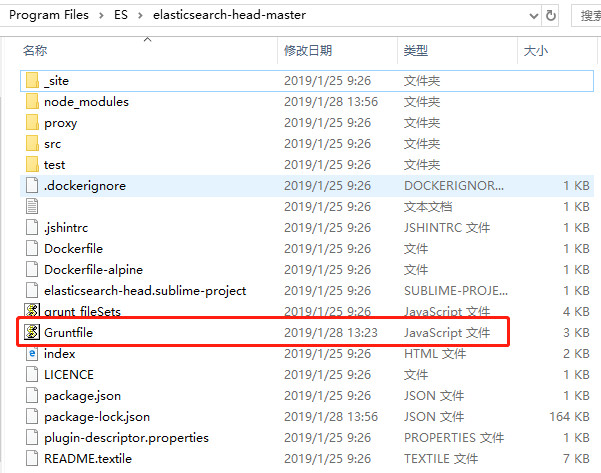601x473 pixels.
Task: Click the proxy folder icon
Action: click(x=32, y=123)
